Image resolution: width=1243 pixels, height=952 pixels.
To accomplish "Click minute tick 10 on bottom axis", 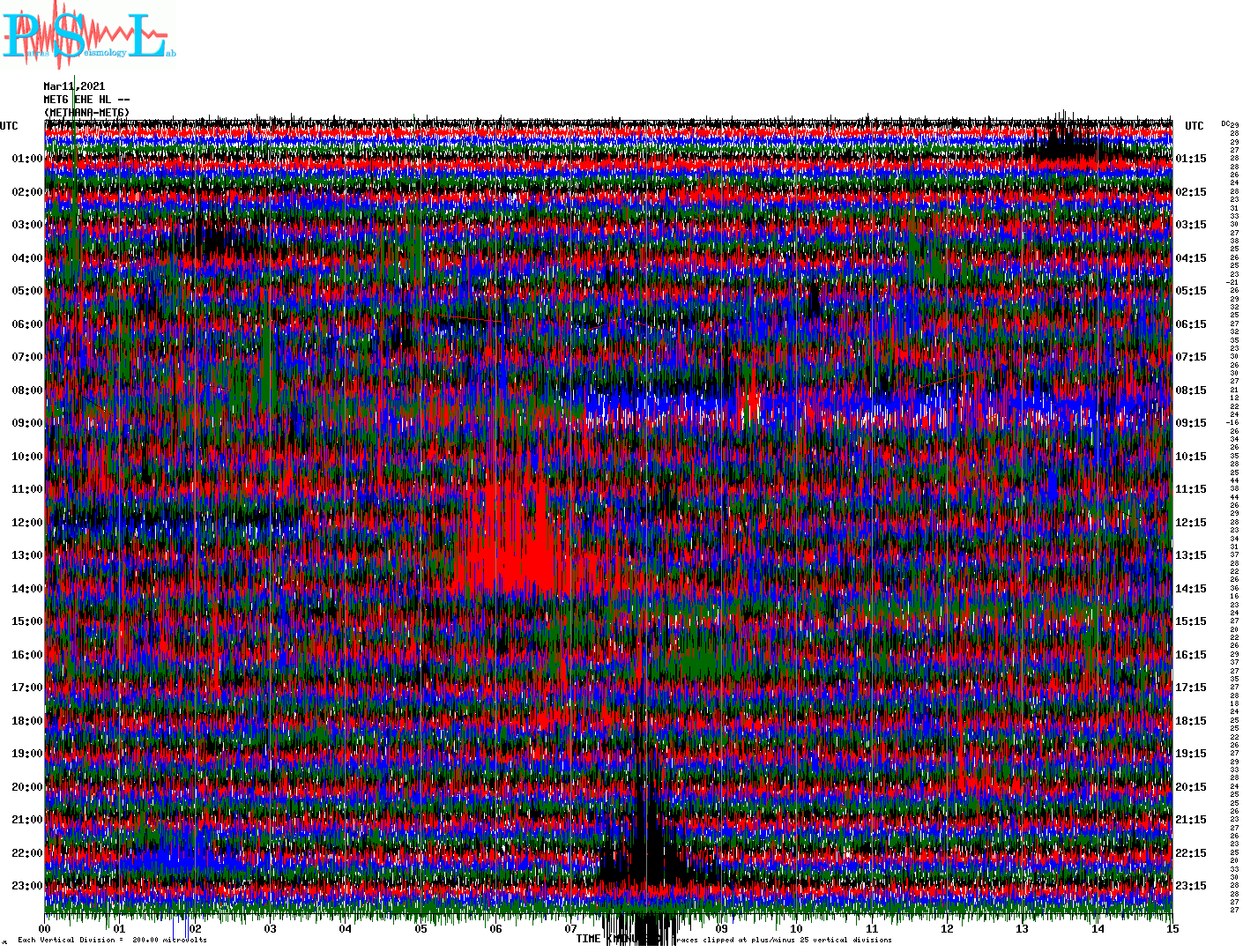I will (x=796, y=929).
